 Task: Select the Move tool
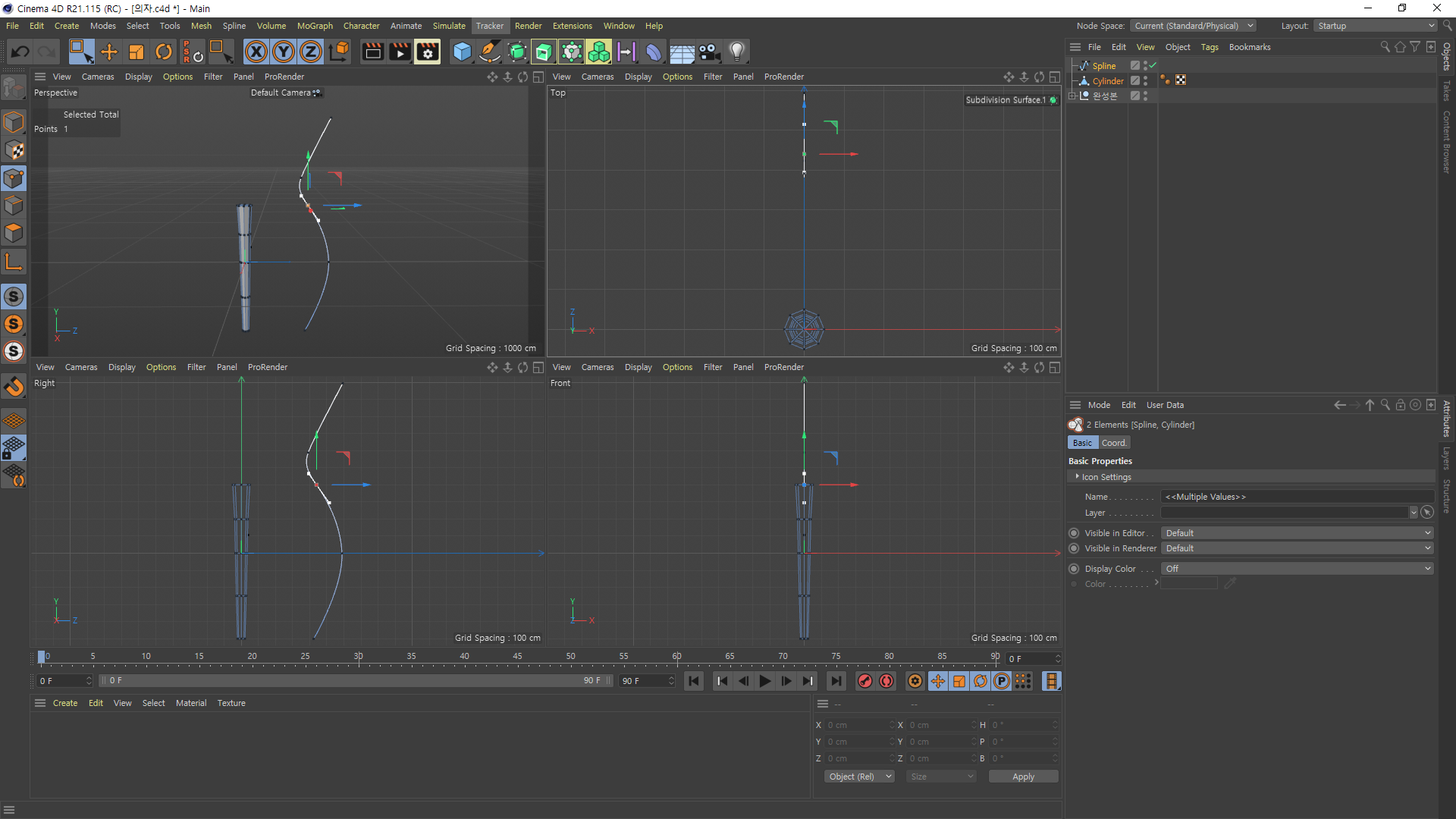109,52
